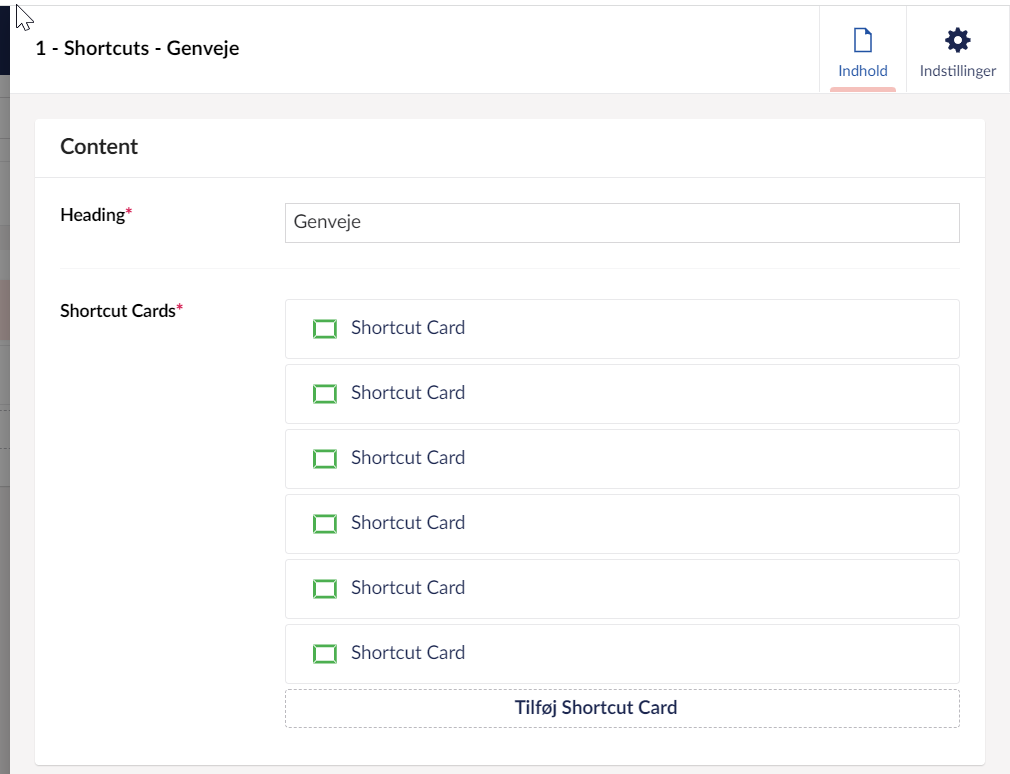The width and height of the screenshot is (1010, 774).
Task: Click the gear icon above Indstillinger
Action: pos(958,41)
